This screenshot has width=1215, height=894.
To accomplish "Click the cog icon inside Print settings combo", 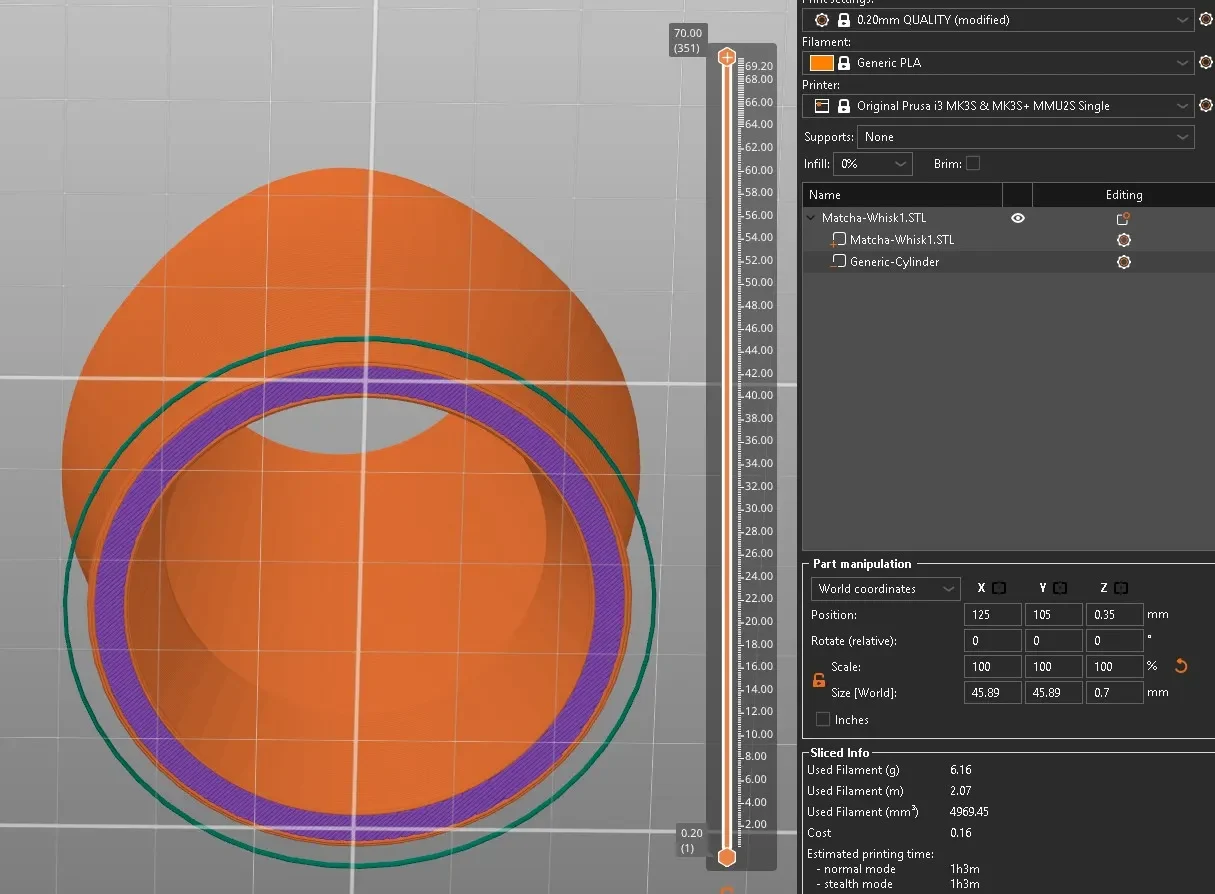I will coord(822,20).
